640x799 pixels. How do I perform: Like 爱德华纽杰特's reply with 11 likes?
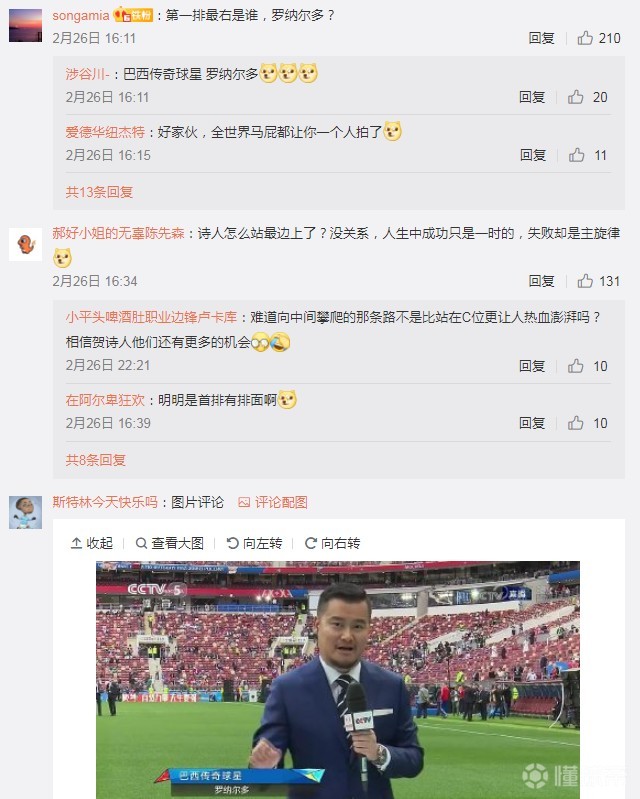click(576, 155)
